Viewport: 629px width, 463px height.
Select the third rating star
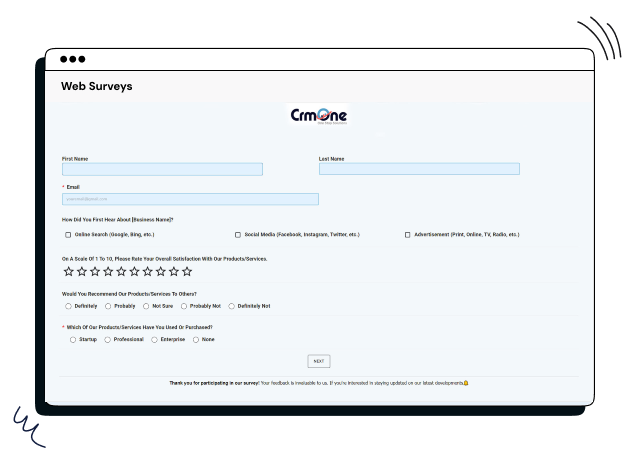95,272
